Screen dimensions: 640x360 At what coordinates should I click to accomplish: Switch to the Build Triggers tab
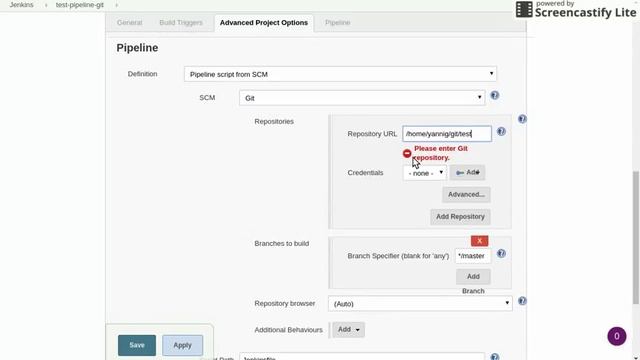point(181,22)
